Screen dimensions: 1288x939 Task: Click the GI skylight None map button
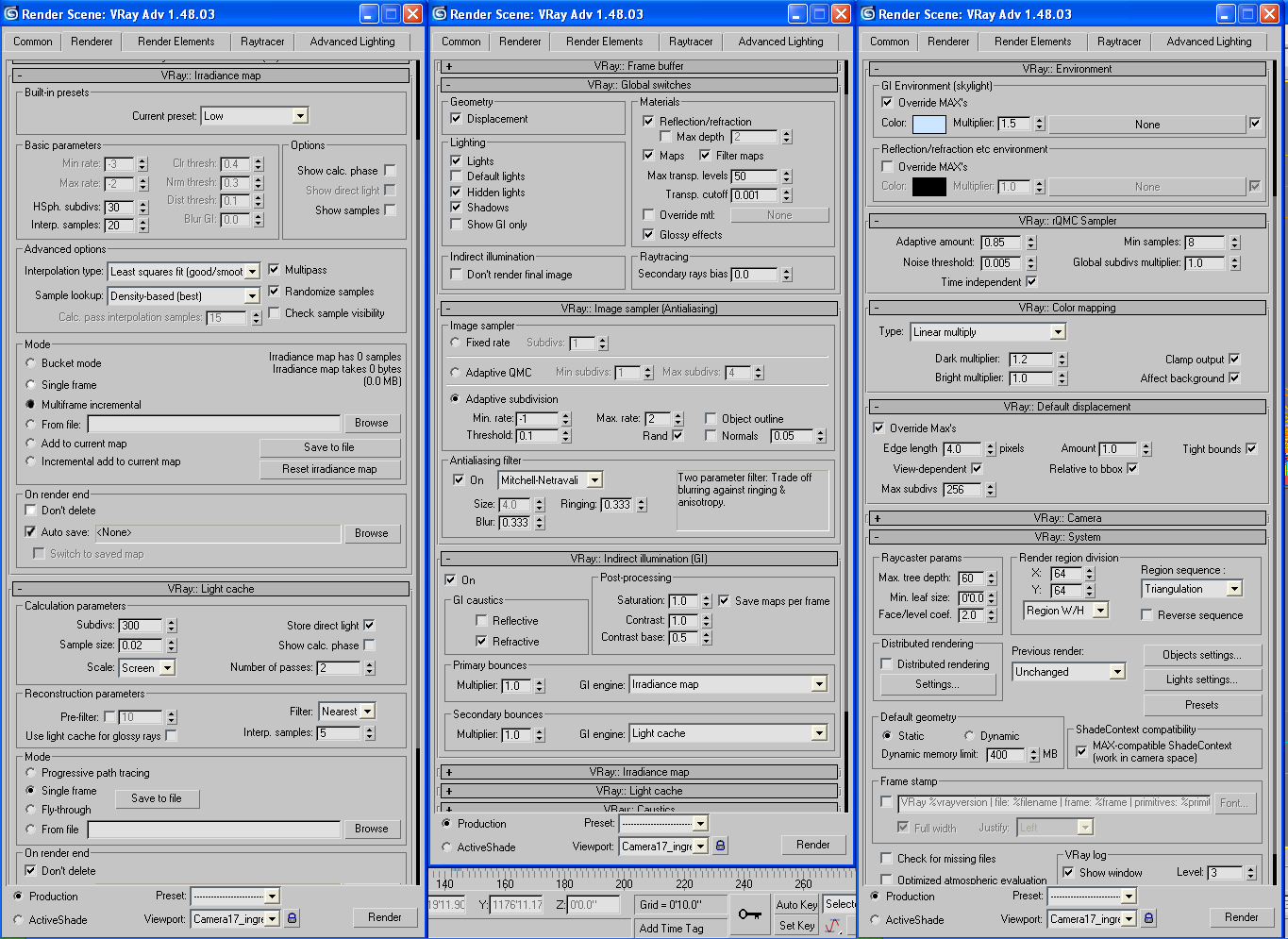(1147, 124)
